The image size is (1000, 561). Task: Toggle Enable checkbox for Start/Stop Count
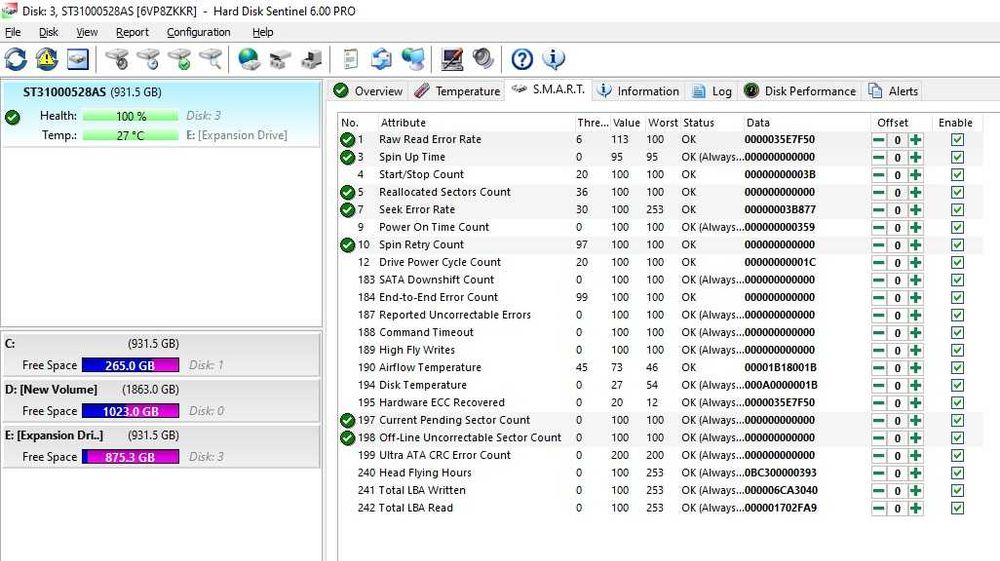pyautogui.click(x=957, y=175)
